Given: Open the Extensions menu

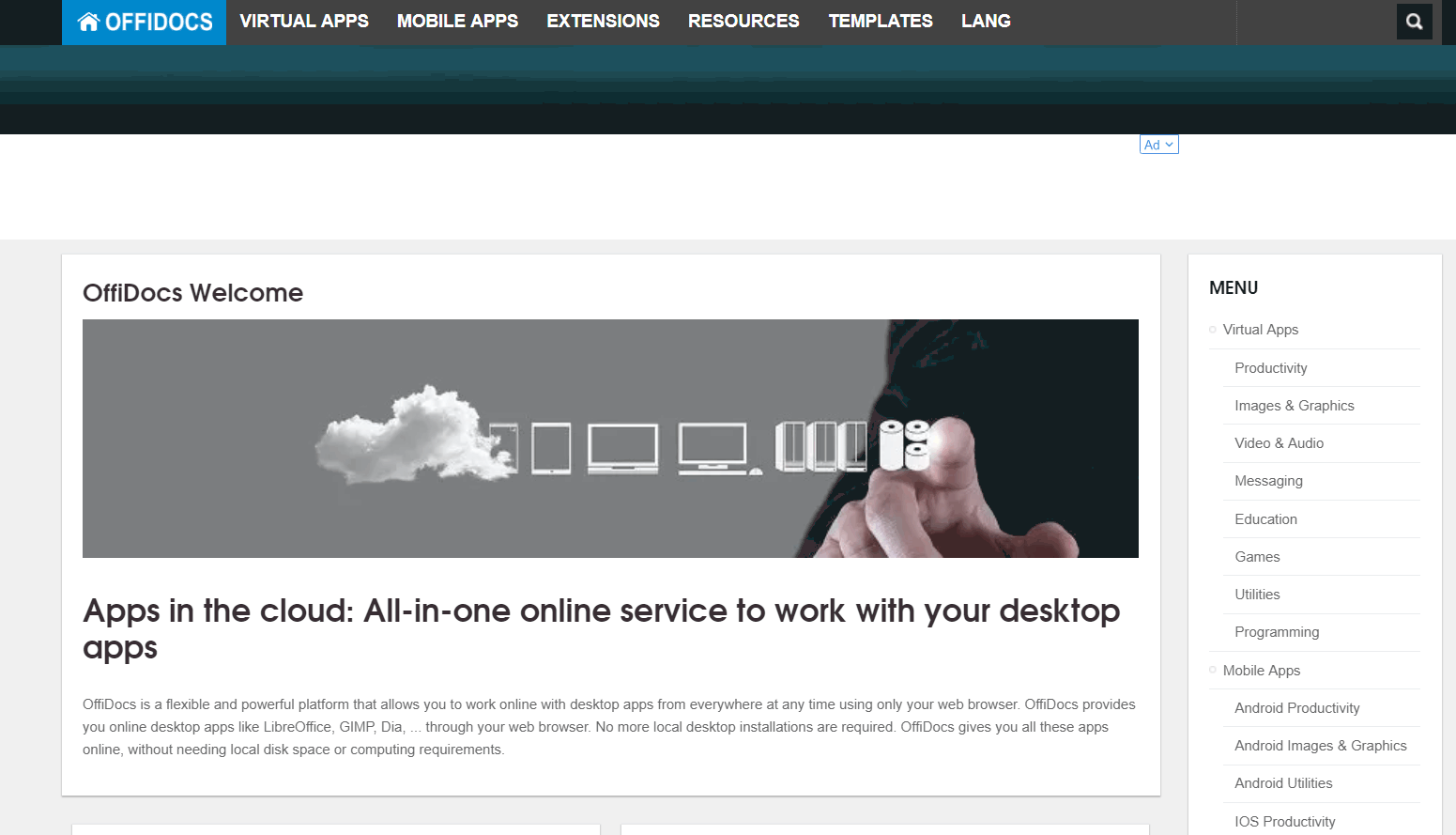Looking at the screenshot, I should click(603, 21).
